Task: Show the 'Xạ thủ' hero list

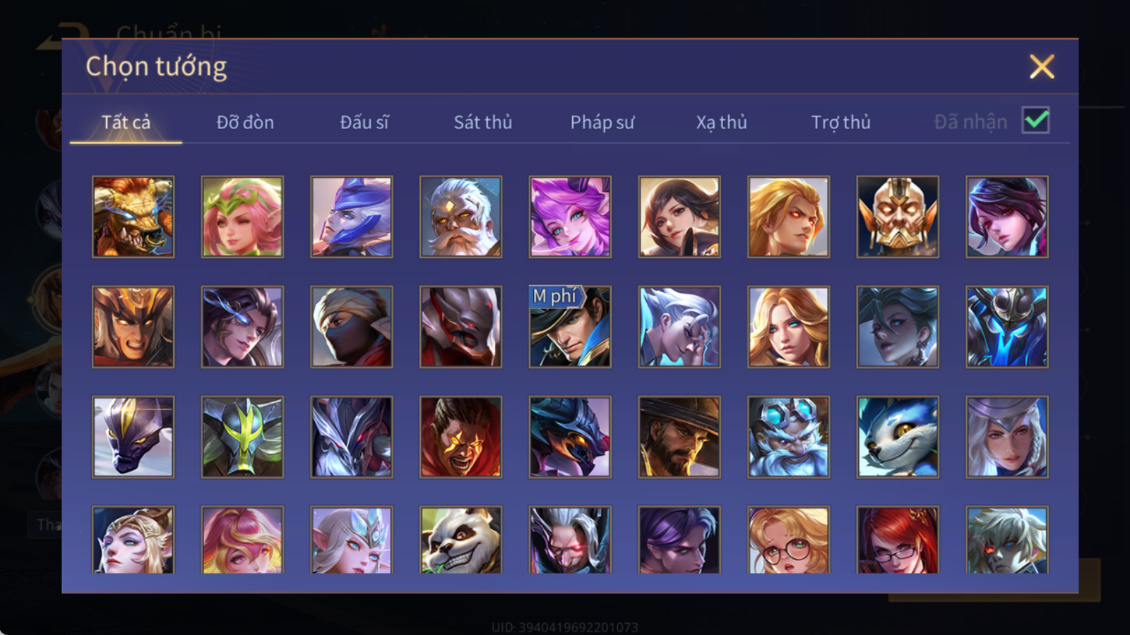Action: pos(721,122)
